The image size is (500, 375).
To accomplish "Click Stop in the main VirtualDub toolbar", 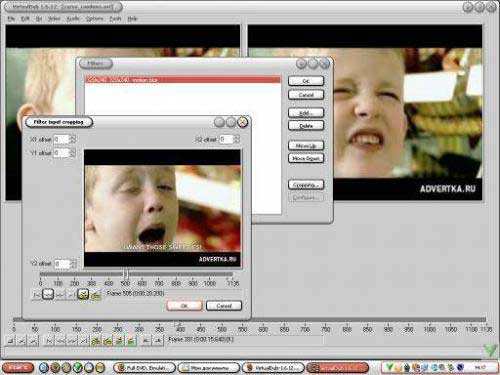I will click(10, 340).
